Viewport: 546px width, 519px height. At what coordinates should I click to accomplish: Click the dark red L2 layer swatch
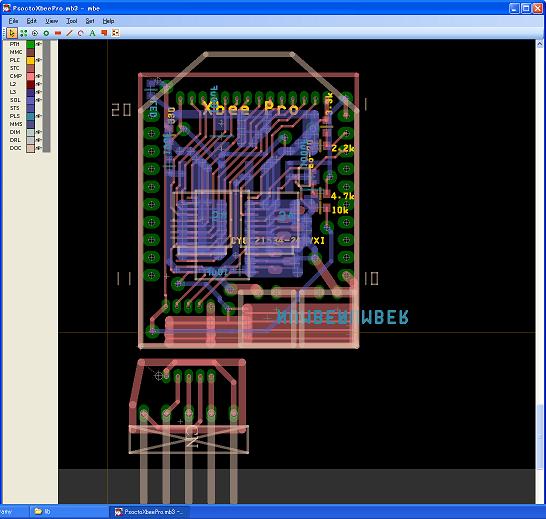[x=31, y=84]
